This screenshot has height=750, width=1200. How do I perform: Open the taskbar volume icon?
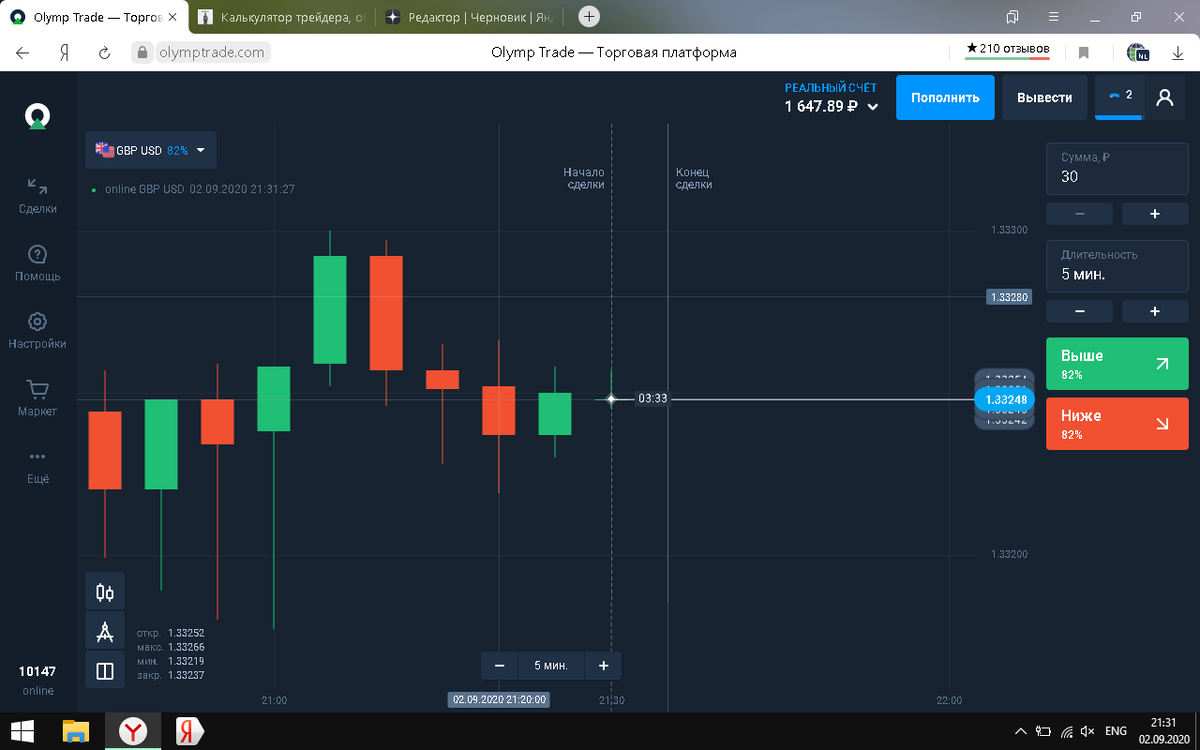point(1088,731)
